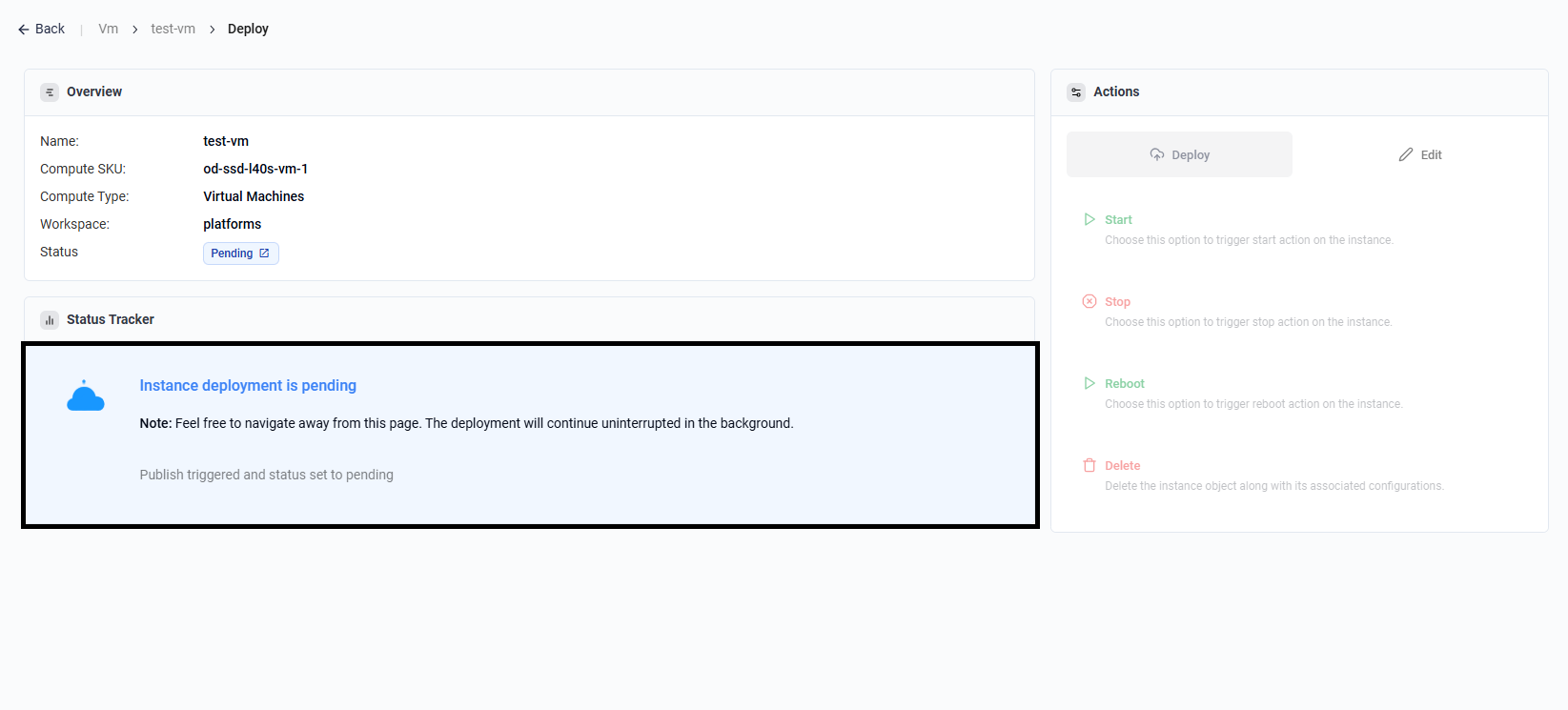The height and width of the screenshot is (710, 1568).
Task: Click the Reboot play icon
Action: tap(1089, 383)
